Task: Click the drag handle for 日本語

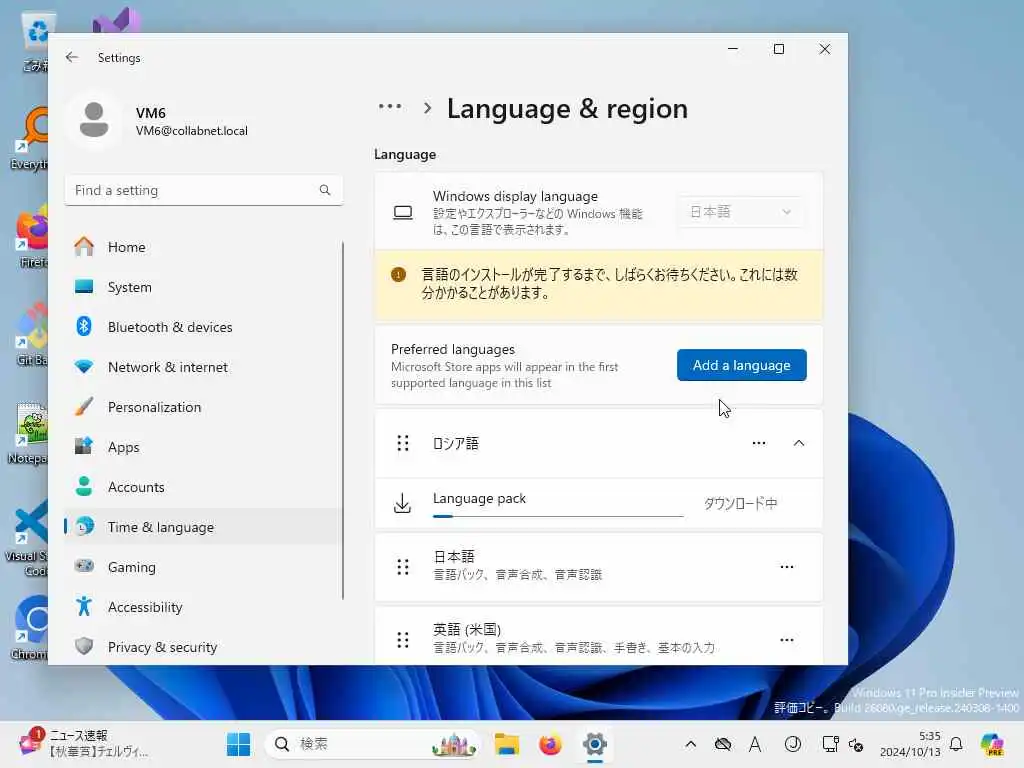Action: click(403, 567)
